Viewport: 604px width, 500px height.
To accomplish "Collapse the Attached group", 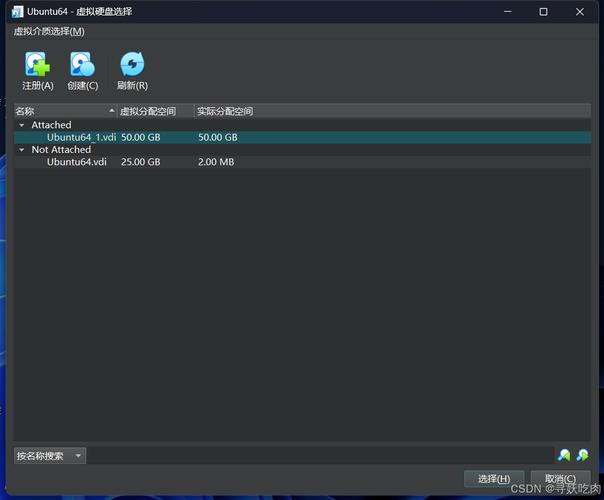I will pos(21,125).
